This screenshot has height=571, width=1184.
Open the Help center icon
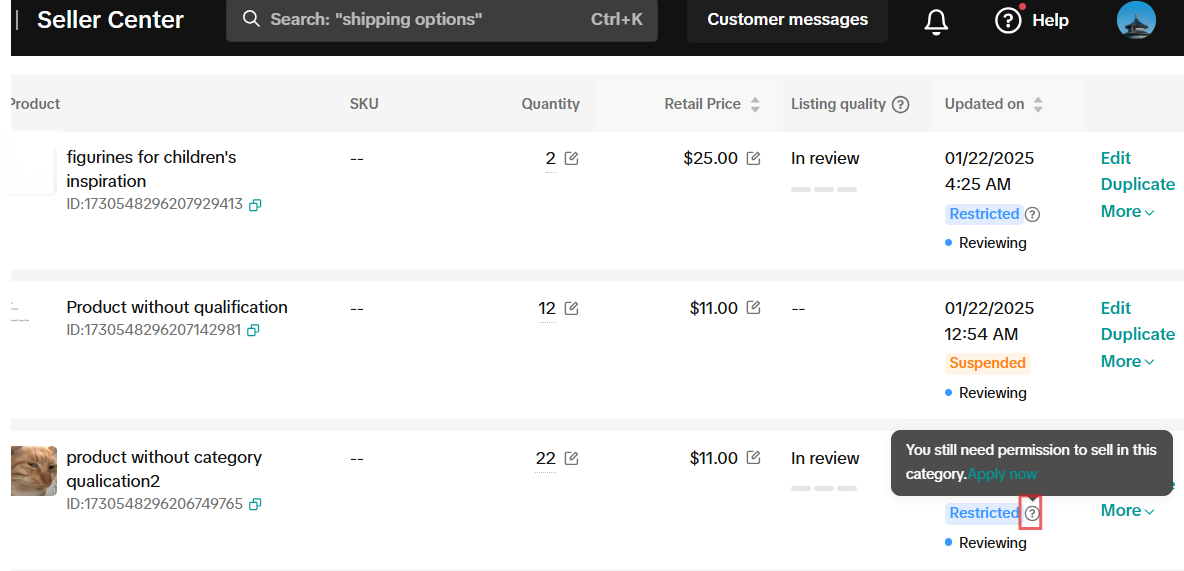click(x=1008, y=21)
